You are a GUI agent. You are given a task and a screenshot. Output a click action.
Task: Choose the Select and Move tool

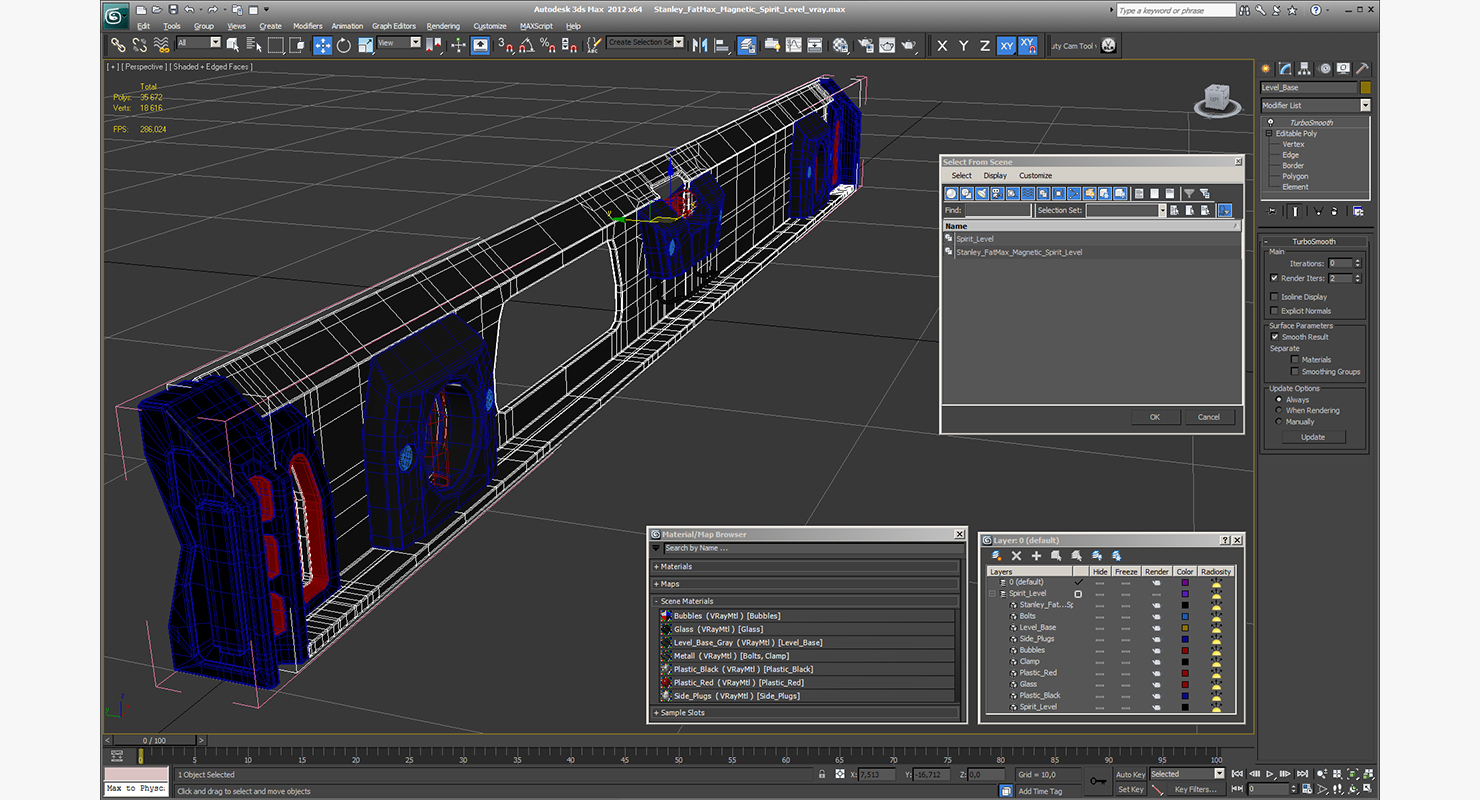point(322,45)
